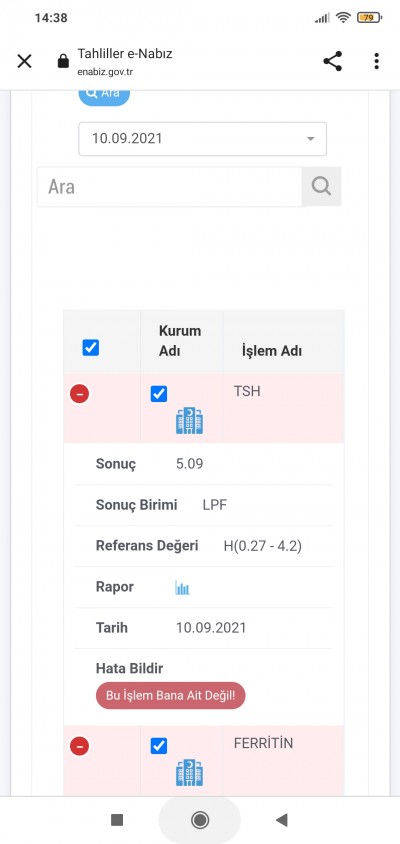Click the blue Ara button at top
Screen dimensions: 400x844
104,95
